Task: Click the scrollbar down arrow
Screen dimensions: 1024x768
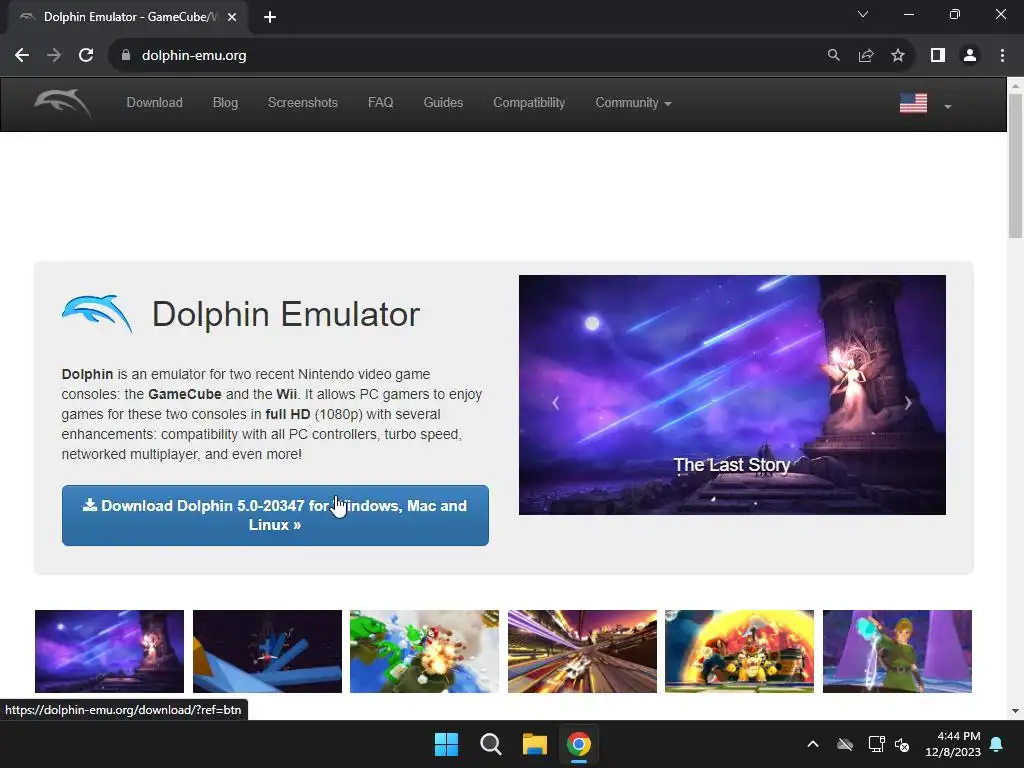Action: [1016, 711]
